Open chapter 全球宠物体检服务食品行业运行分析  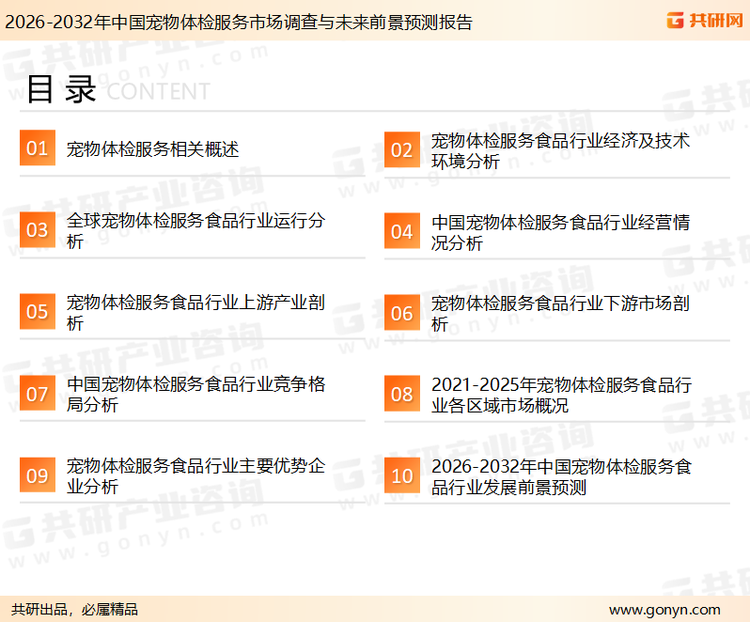(196, 231)
